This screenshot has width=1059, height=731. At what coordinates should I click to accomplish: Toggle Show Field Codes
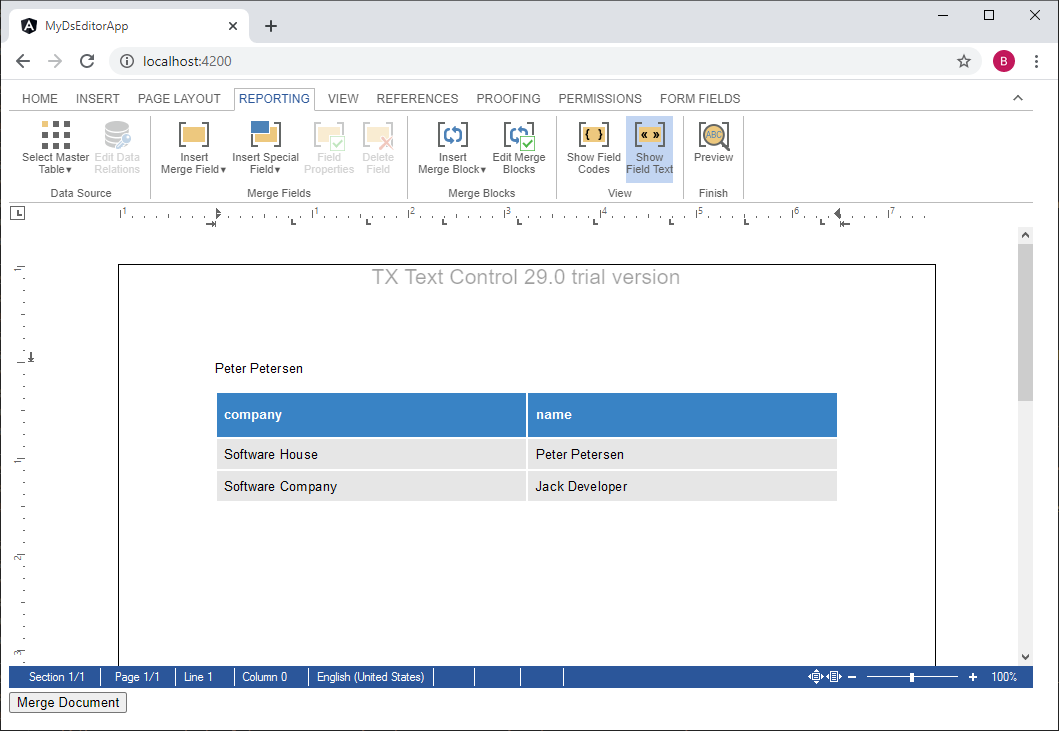[594, 147]
